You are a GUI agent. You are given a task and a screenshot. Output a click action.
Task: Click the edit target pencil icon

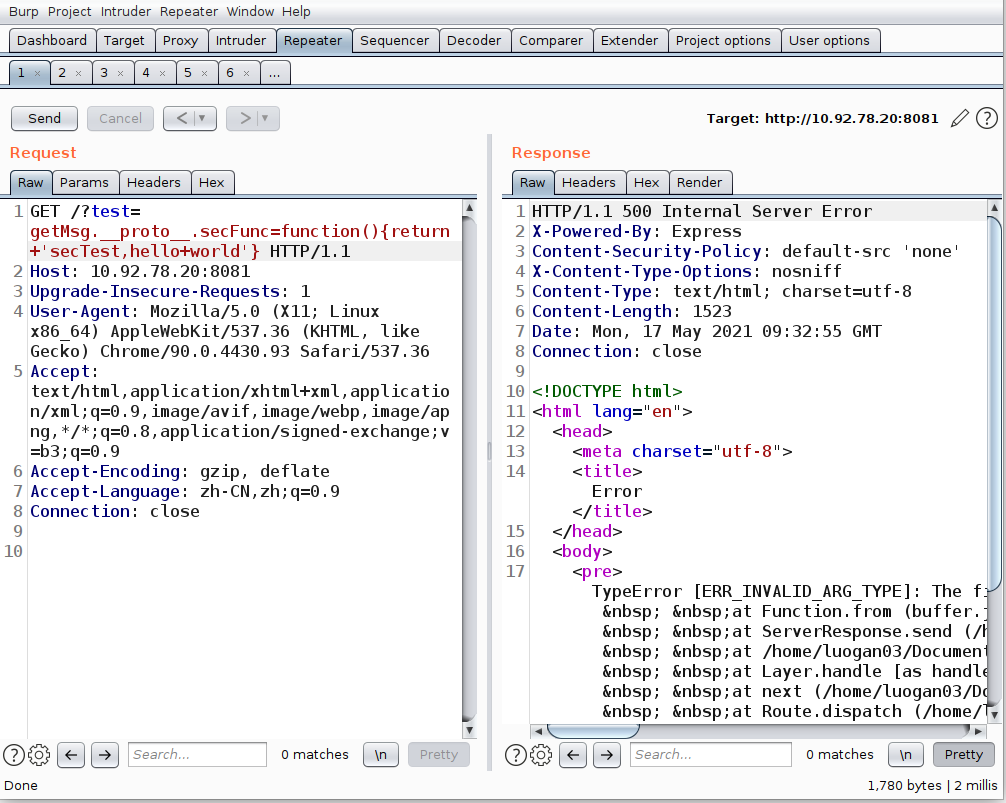click(x=960, y=118)
